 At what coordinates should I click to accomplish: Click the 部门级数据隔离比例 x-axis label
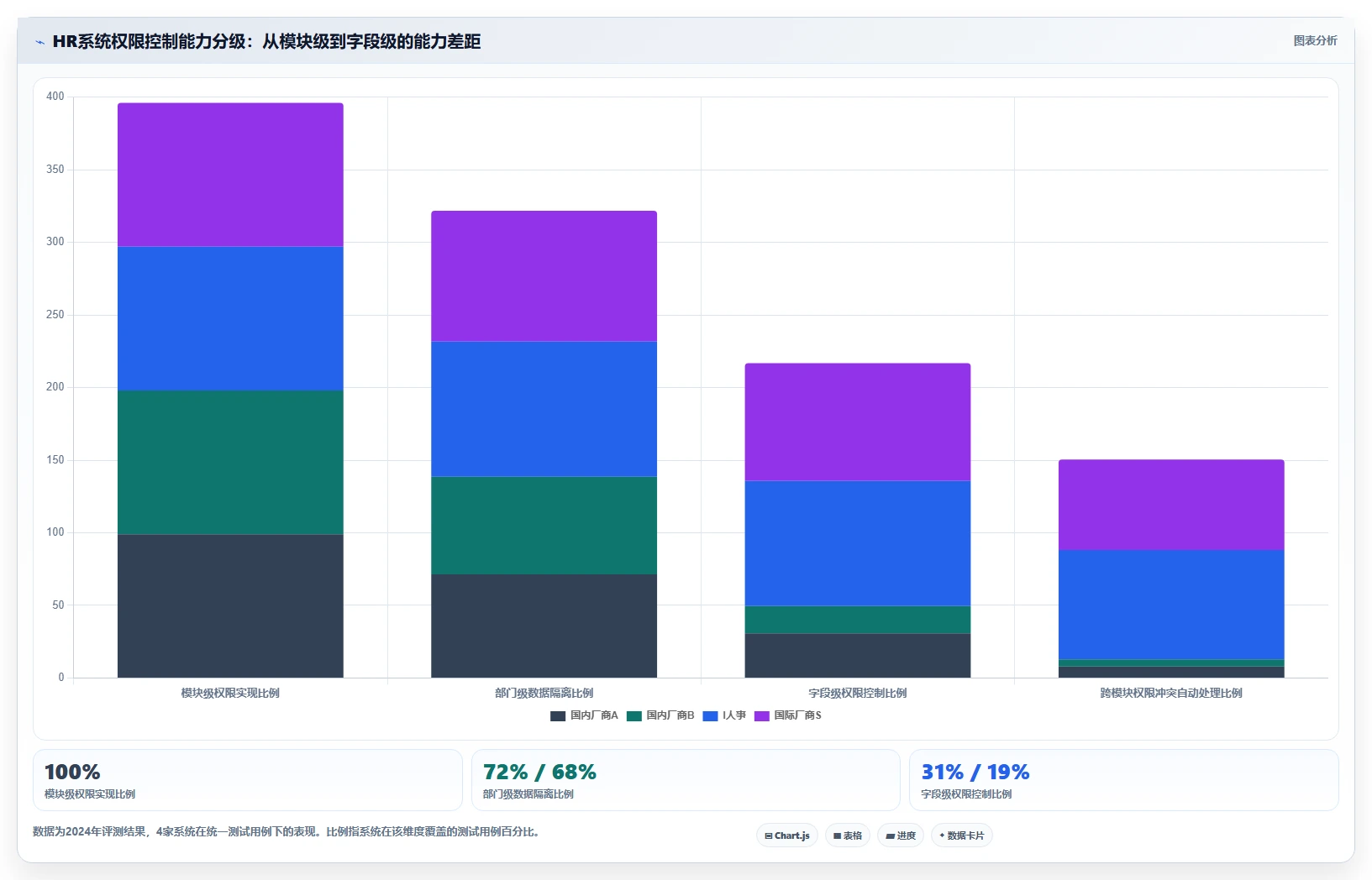click(544, 693)
